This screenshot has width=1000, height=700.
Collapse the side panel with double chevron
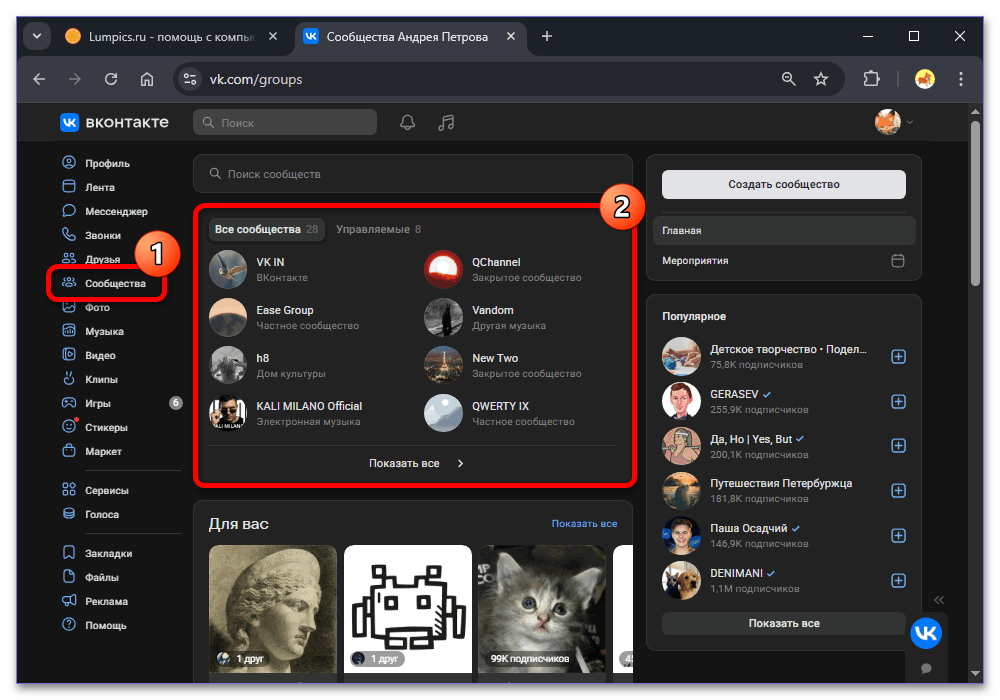pyautogui.click(x=939, y=600)
